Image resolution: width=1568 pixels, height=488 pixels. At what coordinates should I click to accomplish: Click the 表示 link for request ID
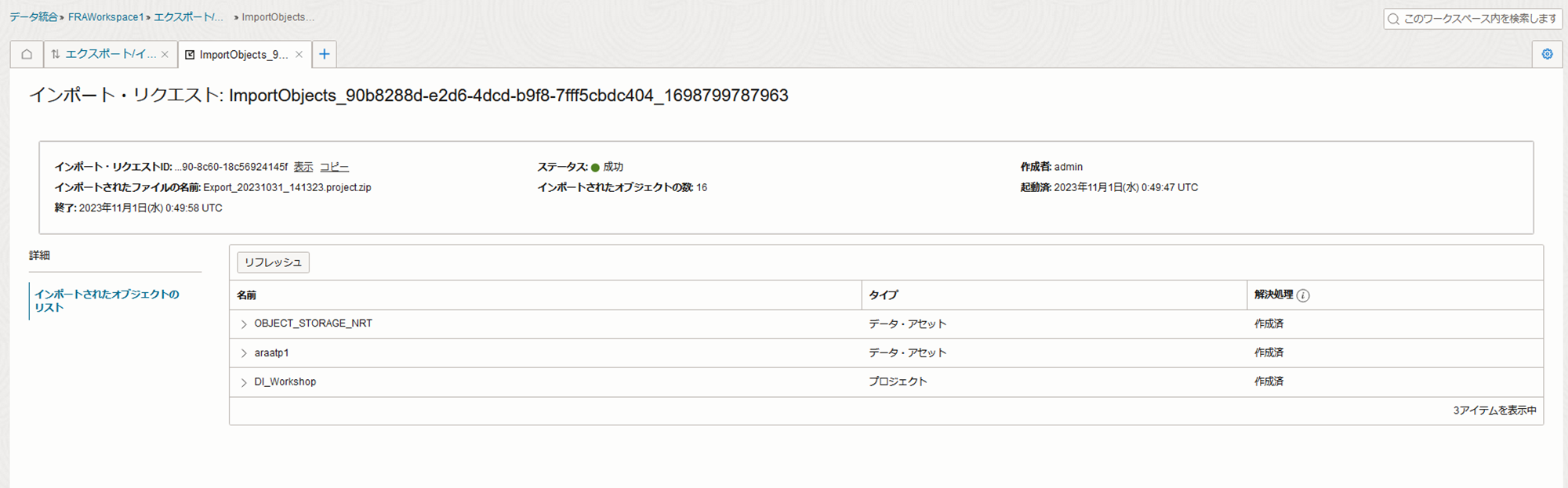303,167
